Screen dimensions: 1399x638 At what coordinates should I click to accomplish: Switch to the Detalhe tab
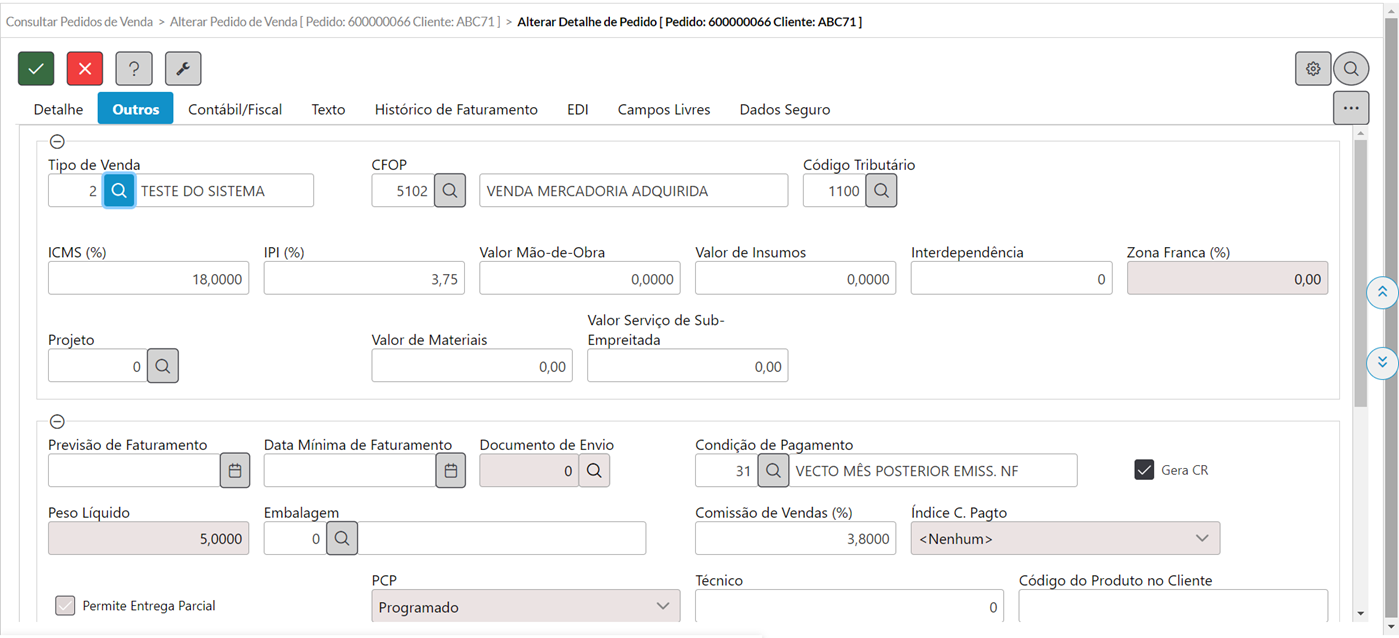58,109
